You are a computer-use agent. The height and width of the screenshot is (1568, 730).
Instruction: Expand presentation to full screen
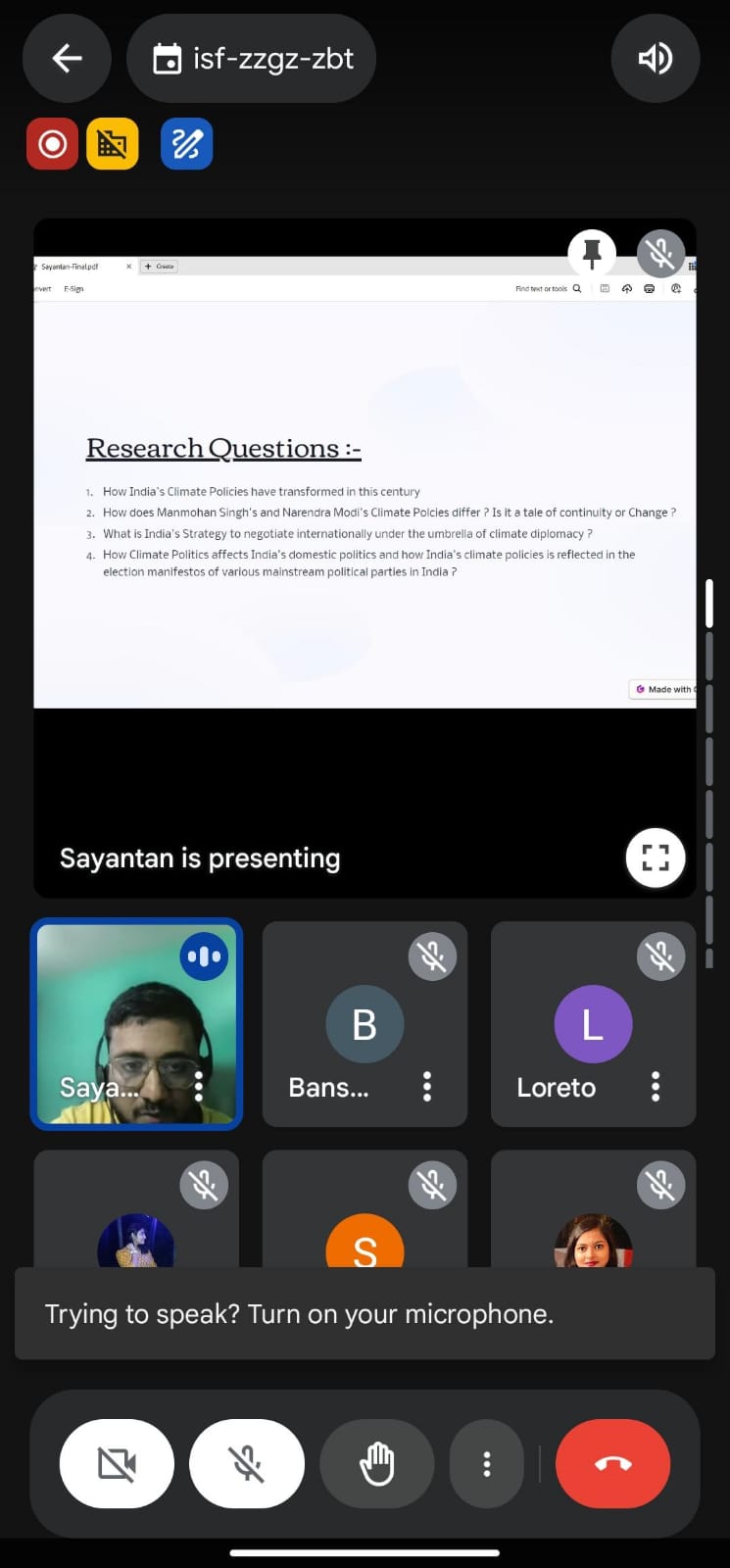[655, 857]
